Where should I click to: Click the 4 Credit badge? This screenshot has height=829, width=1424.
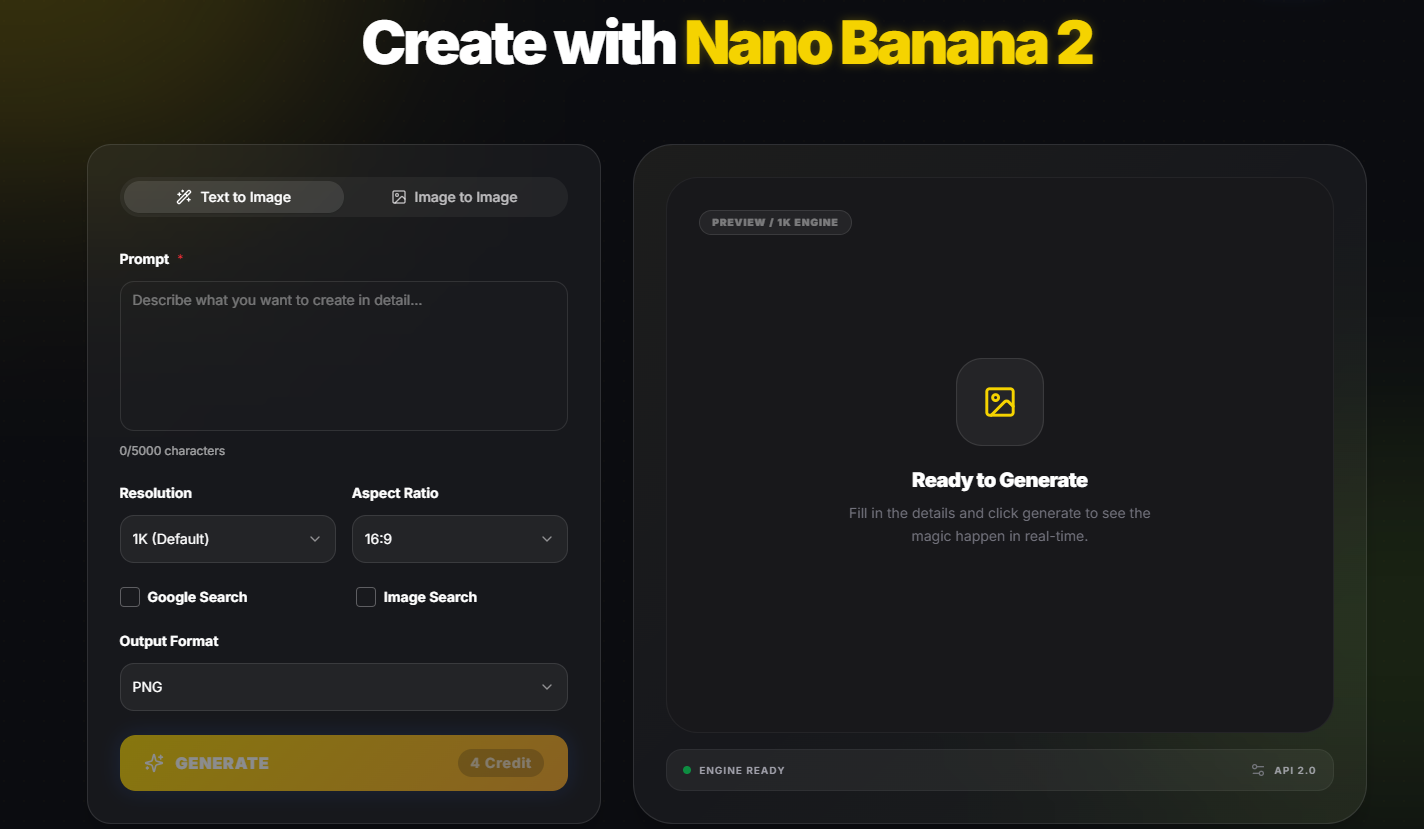coord(501,763)
